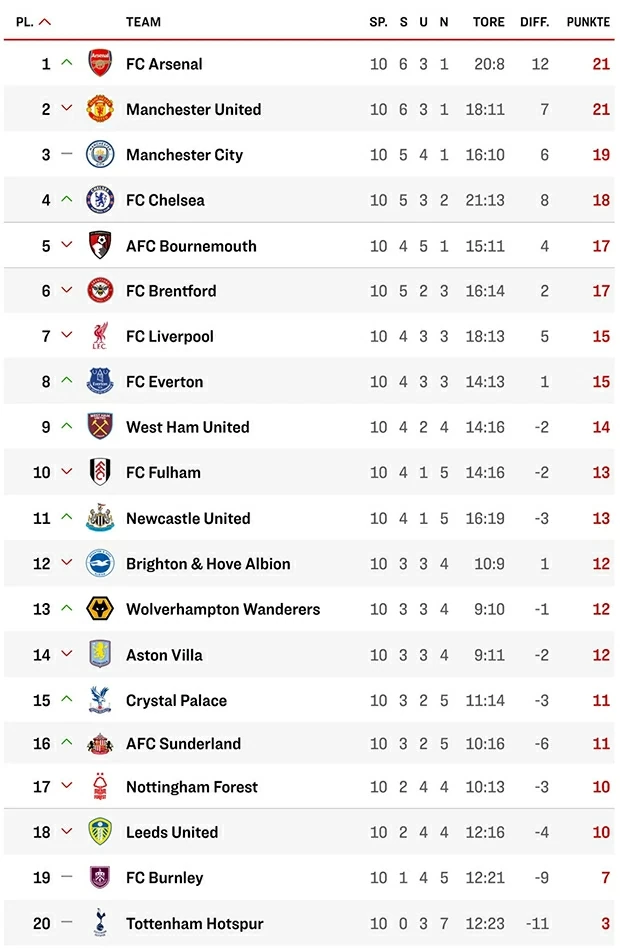Click the red down arrow beside FC Brentford
Screen dimensions: 620x952
[x=67, y=291]
